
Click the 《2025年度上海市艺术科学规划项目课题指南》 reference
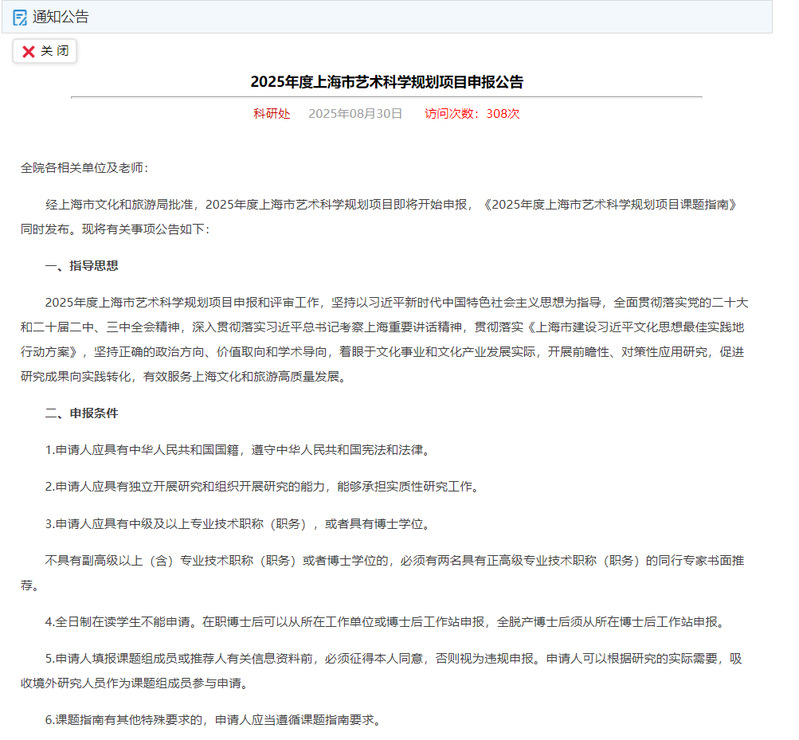pyautogui.click(x=610, y=204)
